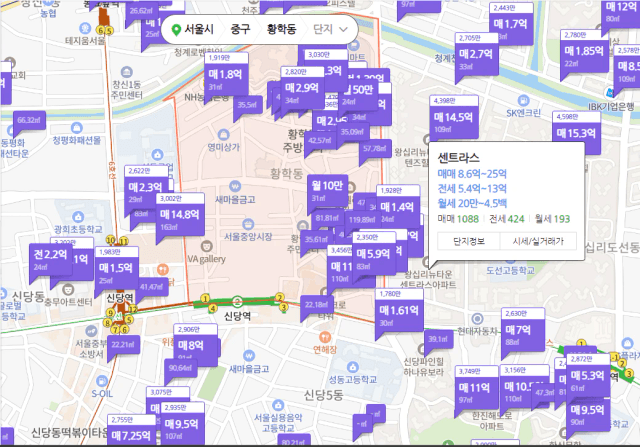Click the 90.64㎡ area marker

tap(181, 369)
